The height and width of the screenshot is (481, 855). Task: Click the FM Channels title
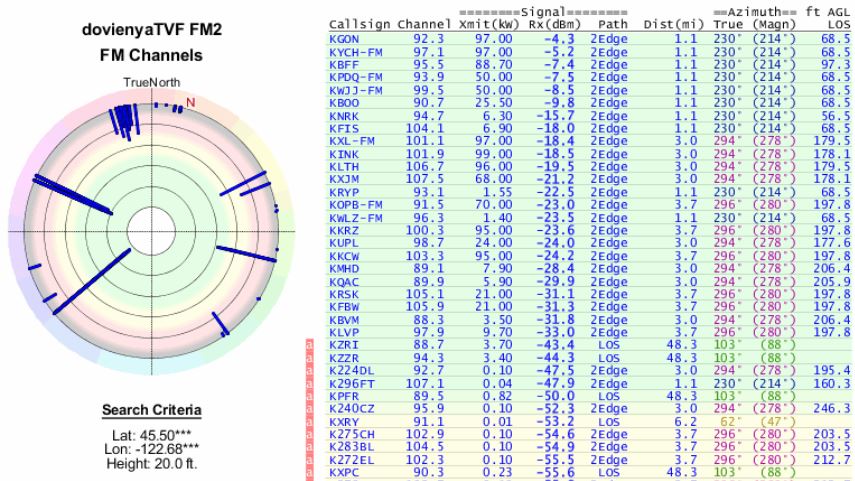[149, 56]
